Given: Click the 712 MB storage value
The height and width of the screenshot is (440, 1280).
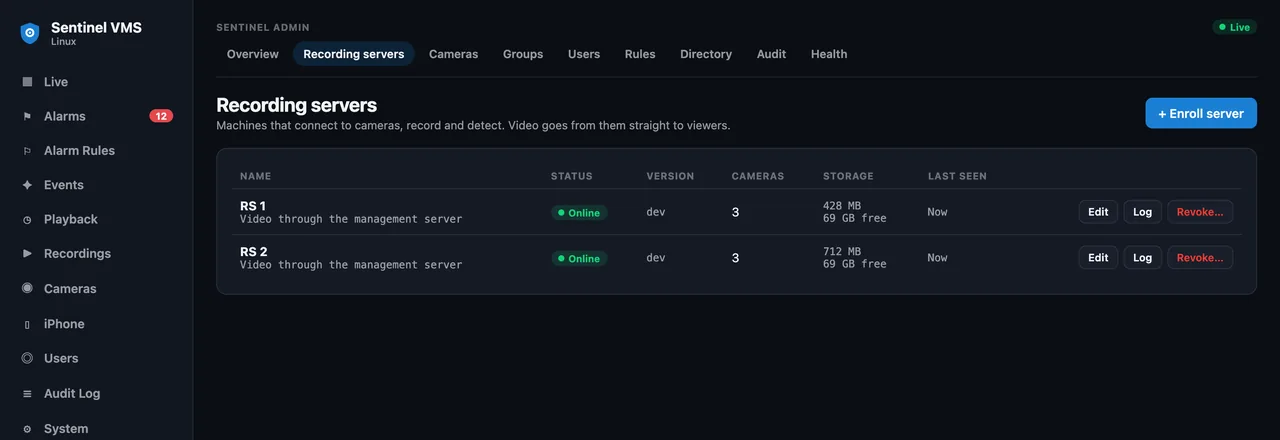Looking at the screenshot, I should (842, 251).
